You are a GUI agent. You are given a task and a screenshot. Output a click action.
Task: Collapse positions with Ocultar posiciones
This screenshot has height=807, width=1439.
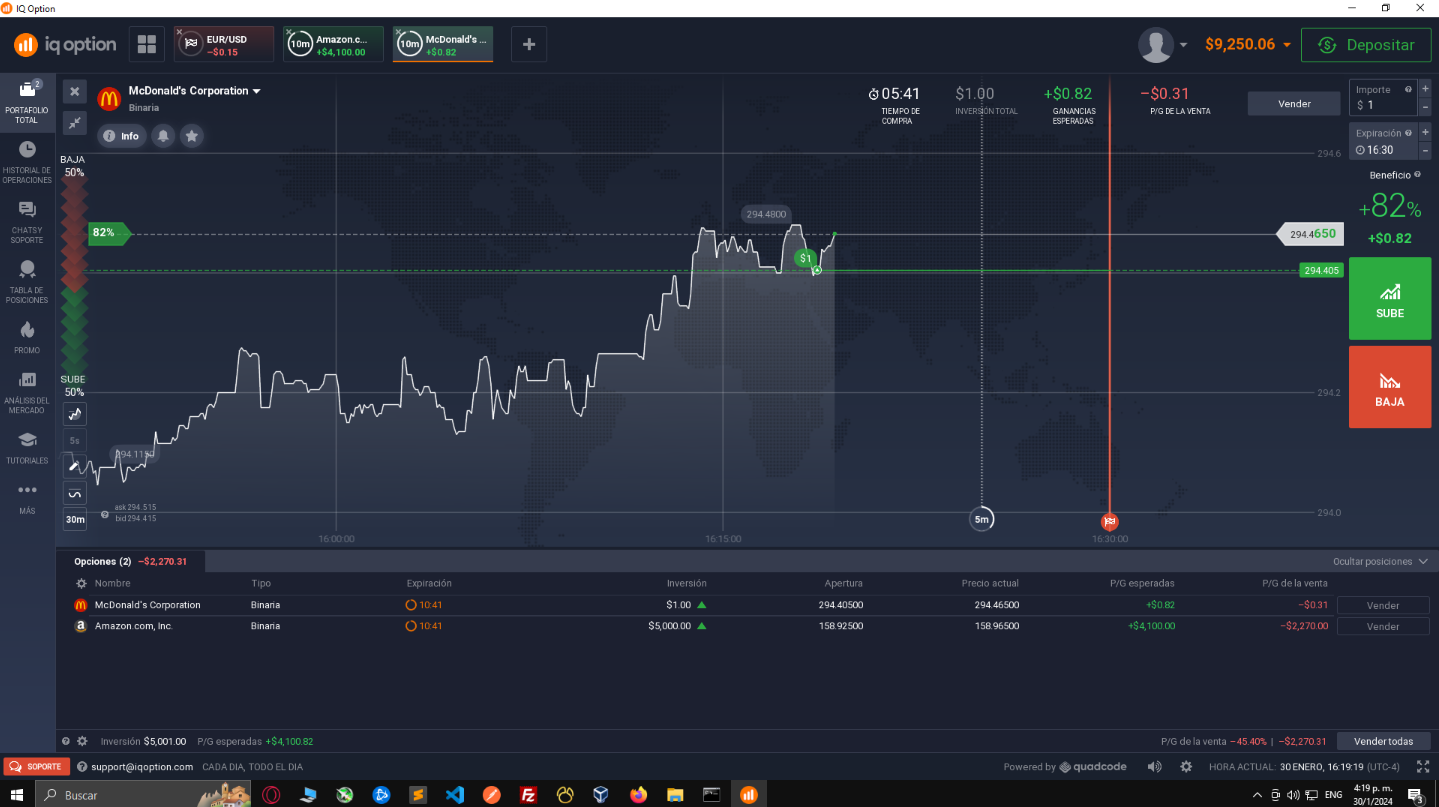(x=1380, y=562)
